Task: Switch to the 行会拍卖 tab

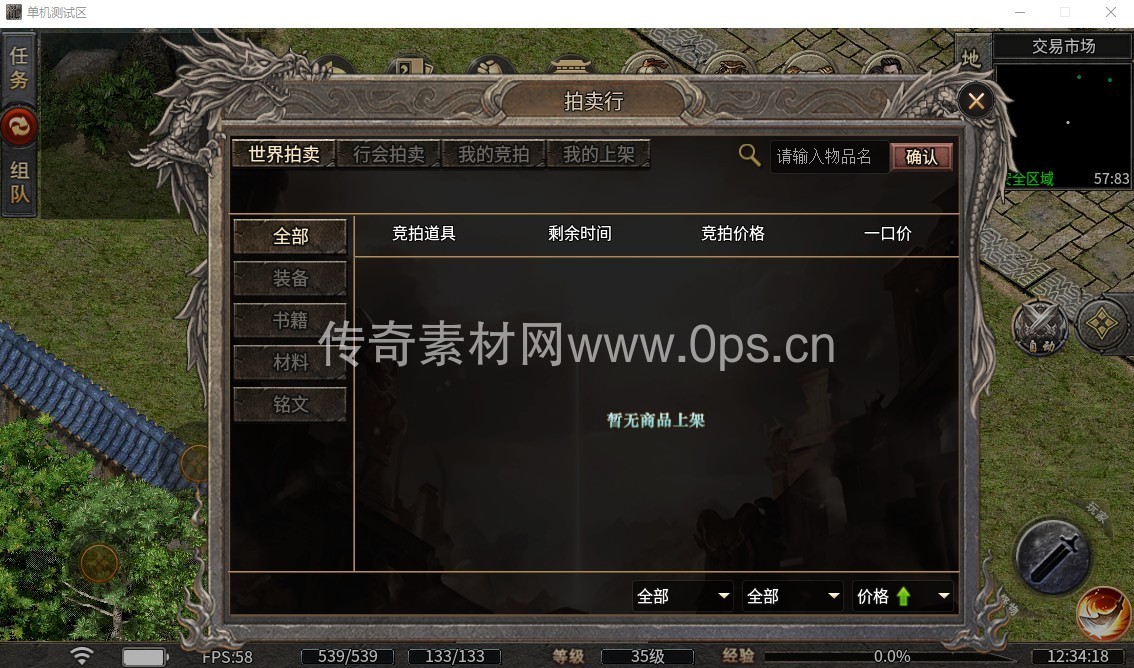Action: pos(388,154)
